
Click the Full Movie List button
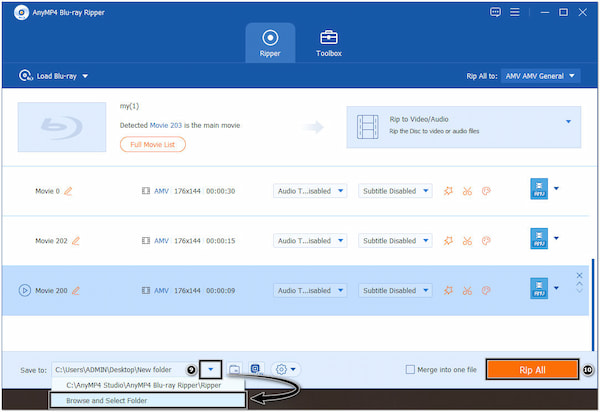(153, 144)
